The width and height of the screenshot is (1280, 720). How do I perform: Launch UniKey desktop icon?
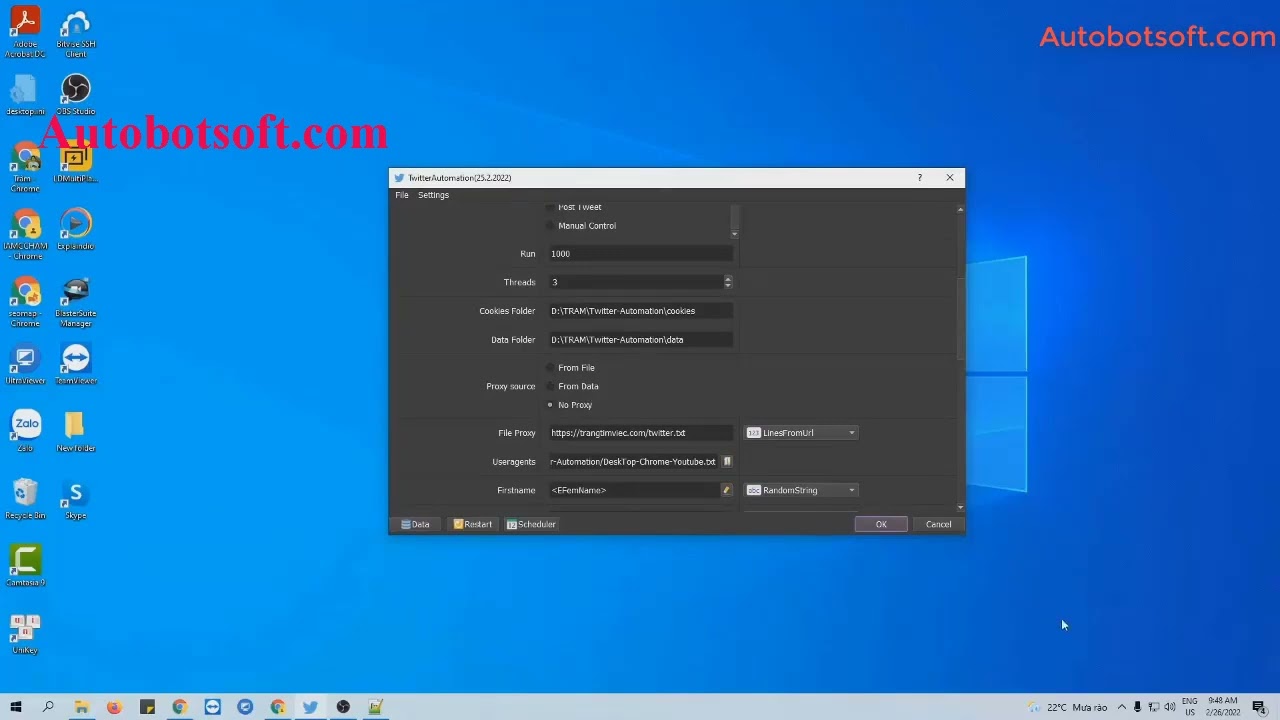pyautogui.click(x=25, y=633)
